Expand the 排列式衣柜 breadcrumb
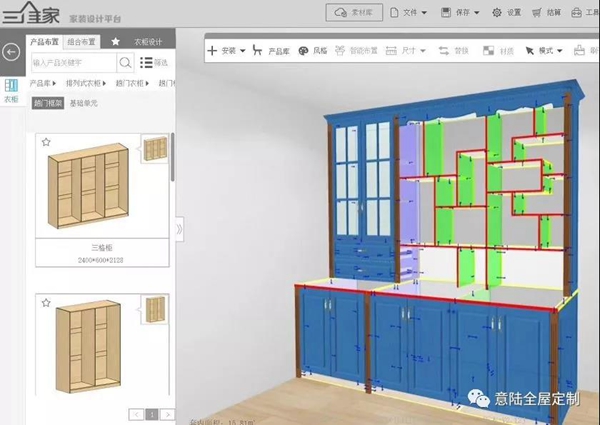The image size is (600, 425). [x=86, y=83]
